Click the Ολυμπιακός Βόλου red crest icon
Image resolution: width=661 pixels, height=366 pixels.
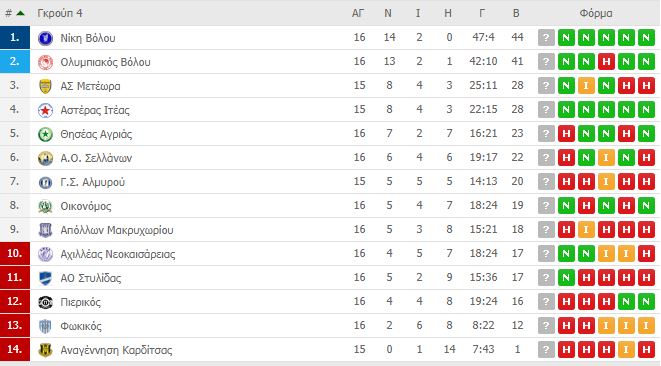pyautogui.click(x=45, y=62)
